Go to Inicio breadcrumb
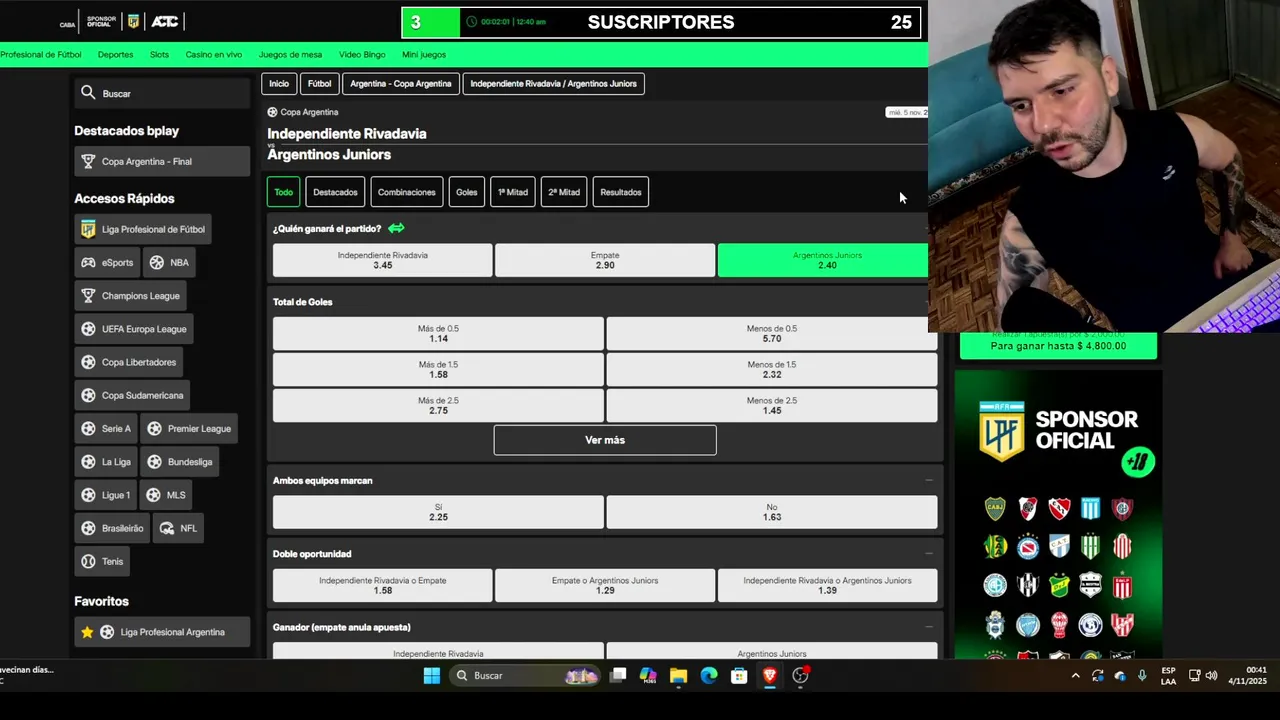This screenshot has height=720, width=1280. tap(279, 84)
